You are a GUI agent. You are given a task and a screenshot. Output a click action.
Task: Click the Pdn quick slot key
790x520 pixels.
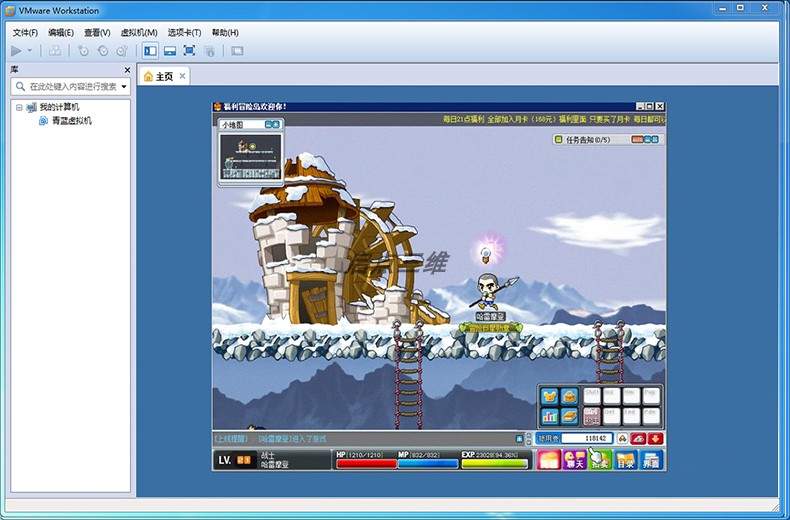point(651,416)
